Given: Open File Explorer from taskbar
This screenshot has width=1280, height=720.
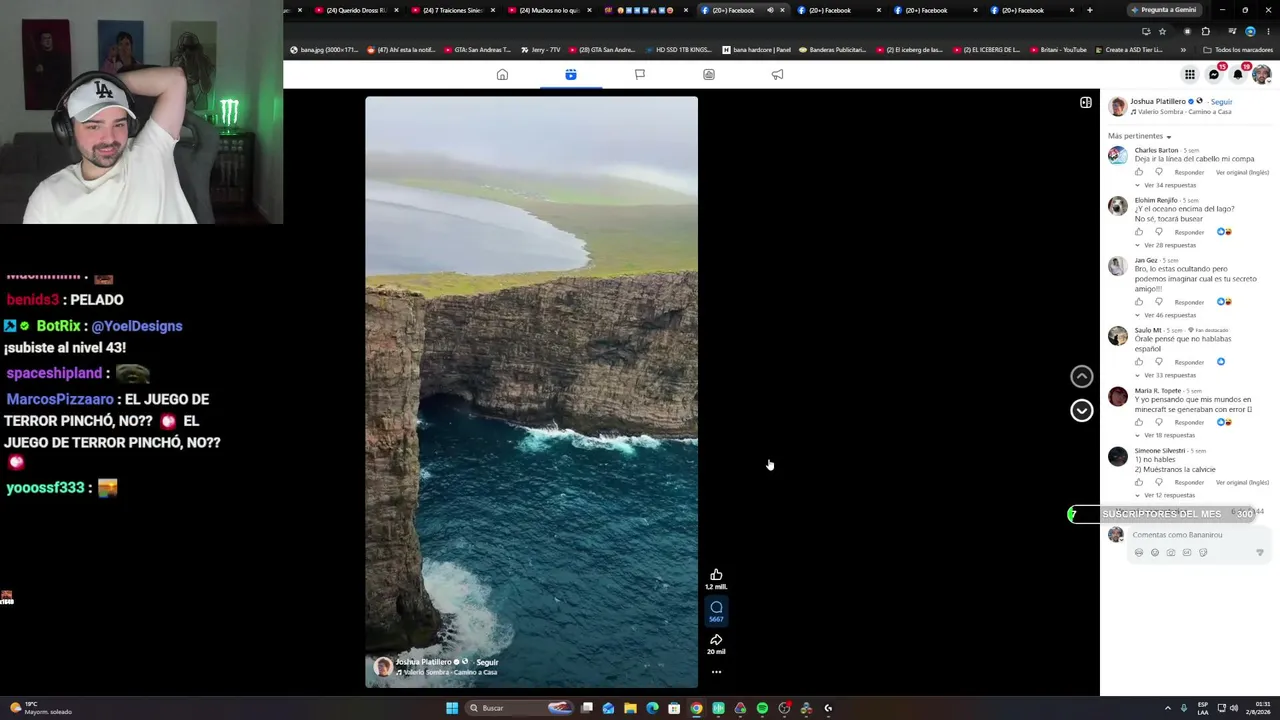Looking at the screenshot, I should [630, 708].
